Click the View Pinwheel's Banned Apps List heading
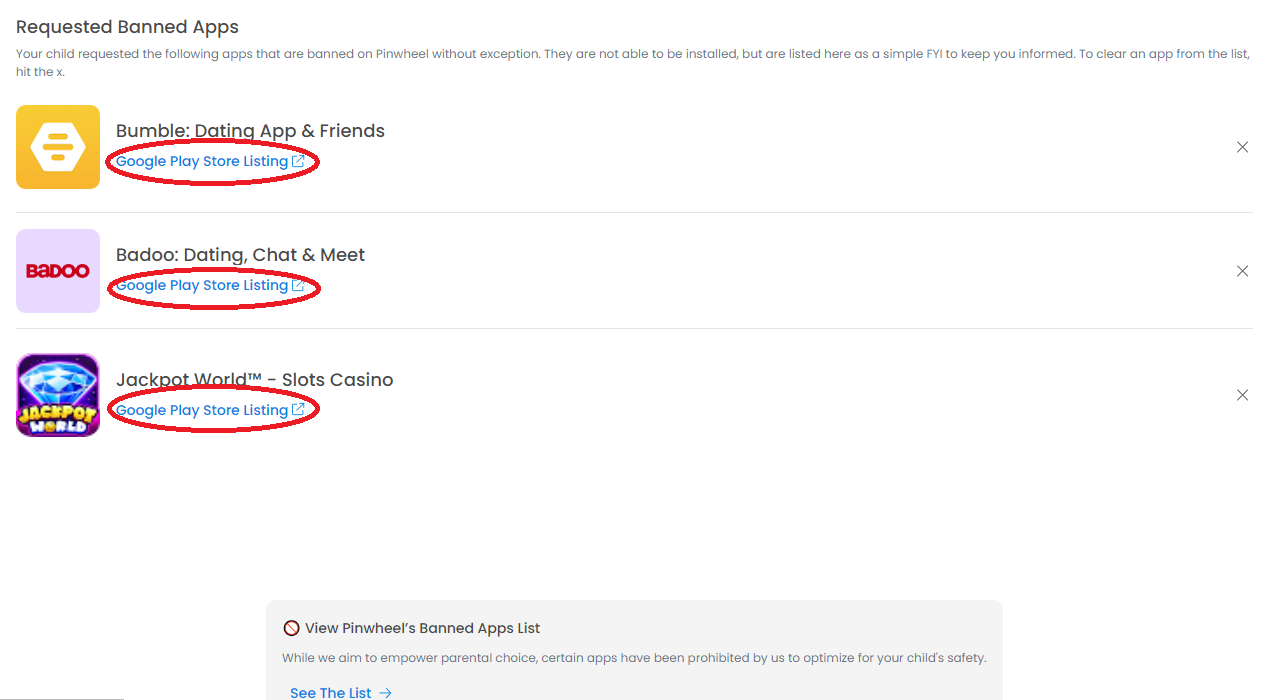The image size is (1280, 700). pyautogui.click(x=422, y=628)
